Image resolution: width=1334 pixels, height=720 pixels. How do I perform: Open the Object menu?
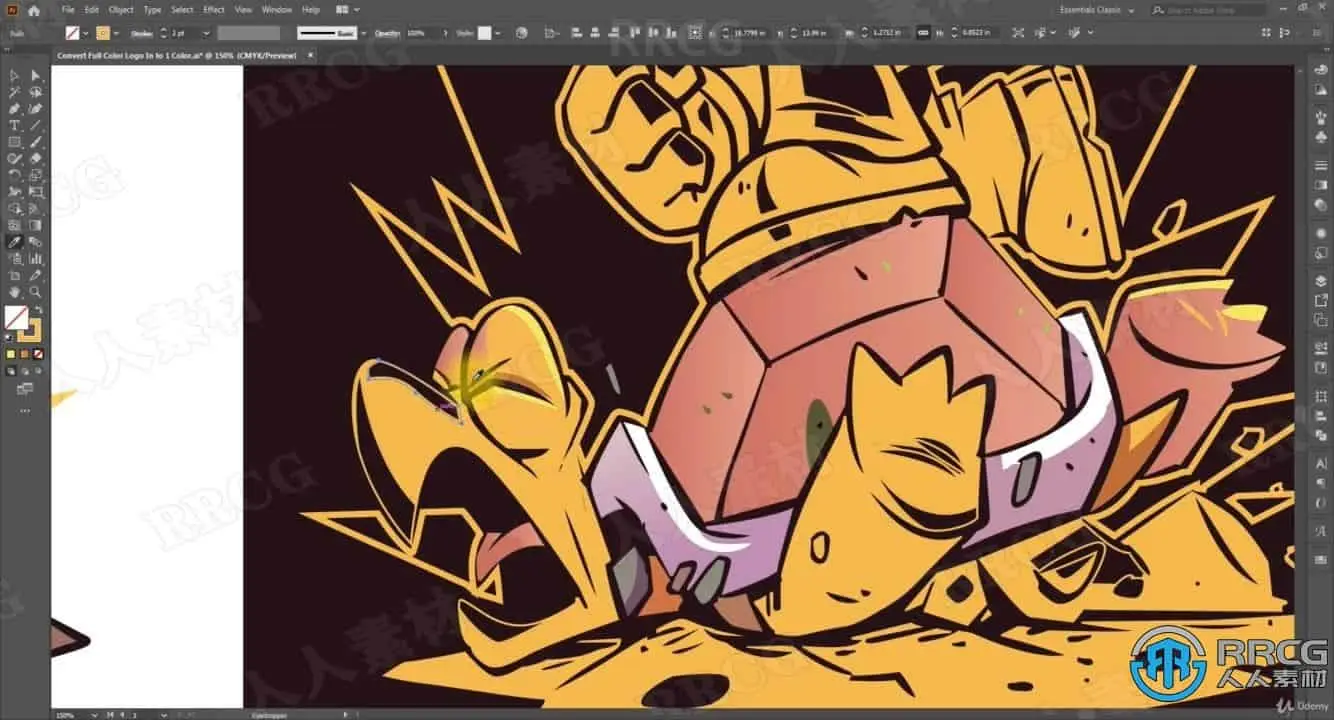click(x=121, y=10)
